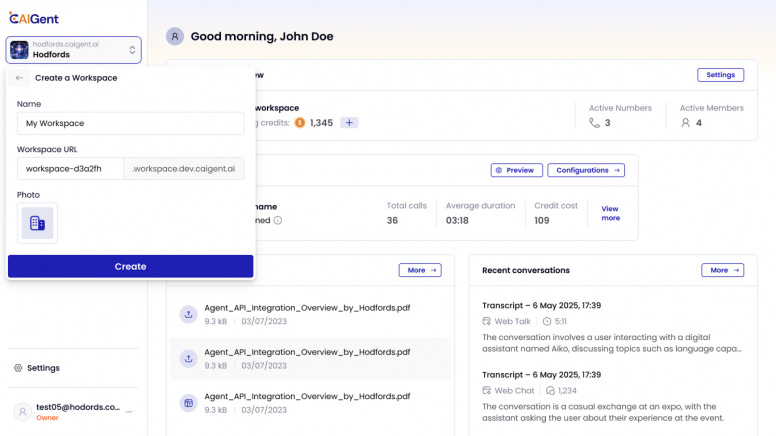Open the Configurations button
The width and height of the screenshot is (776, 436).
[585, 170]
